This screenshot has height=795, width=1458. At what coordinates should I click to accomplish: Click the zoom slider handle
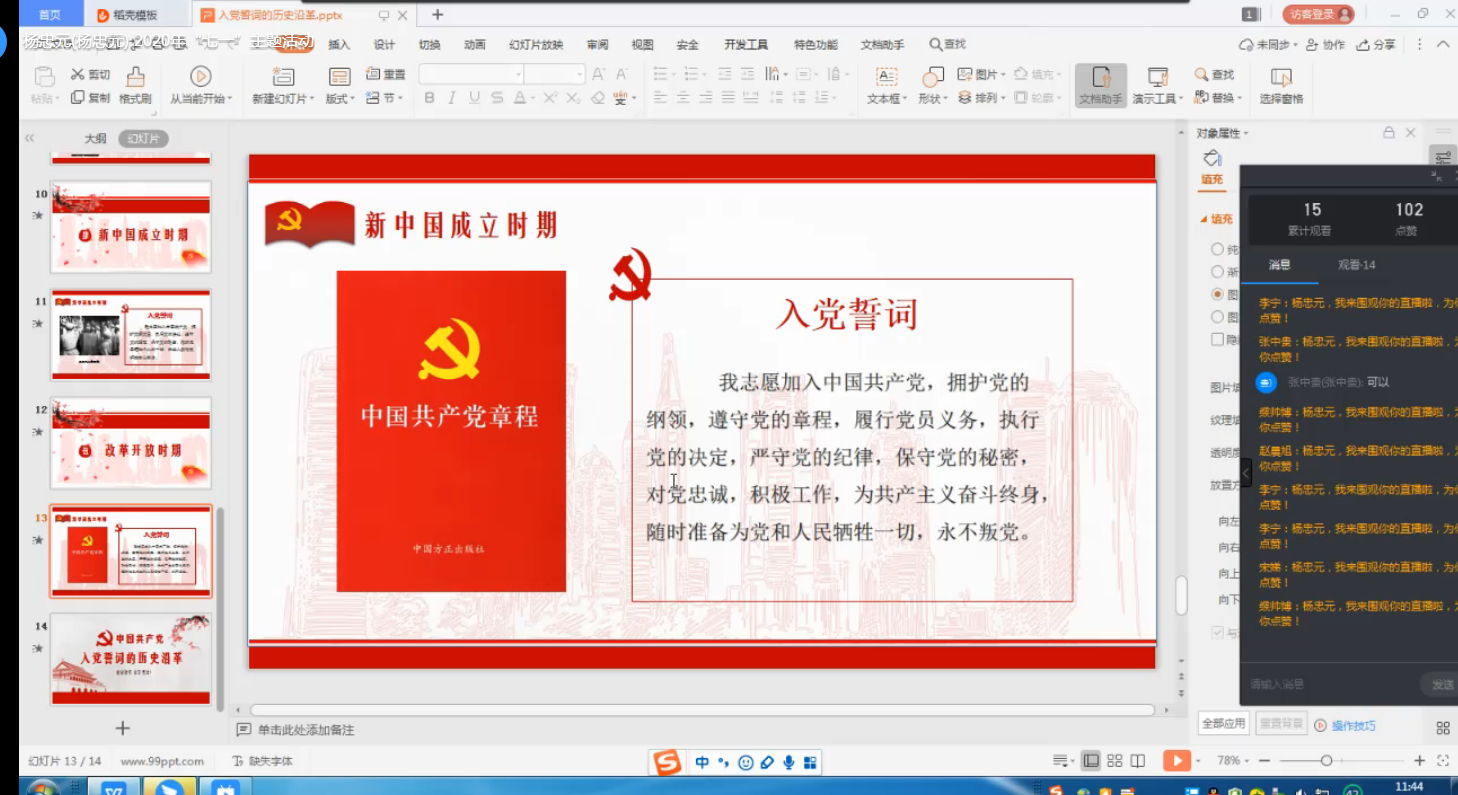click(x=1326, y=761)
